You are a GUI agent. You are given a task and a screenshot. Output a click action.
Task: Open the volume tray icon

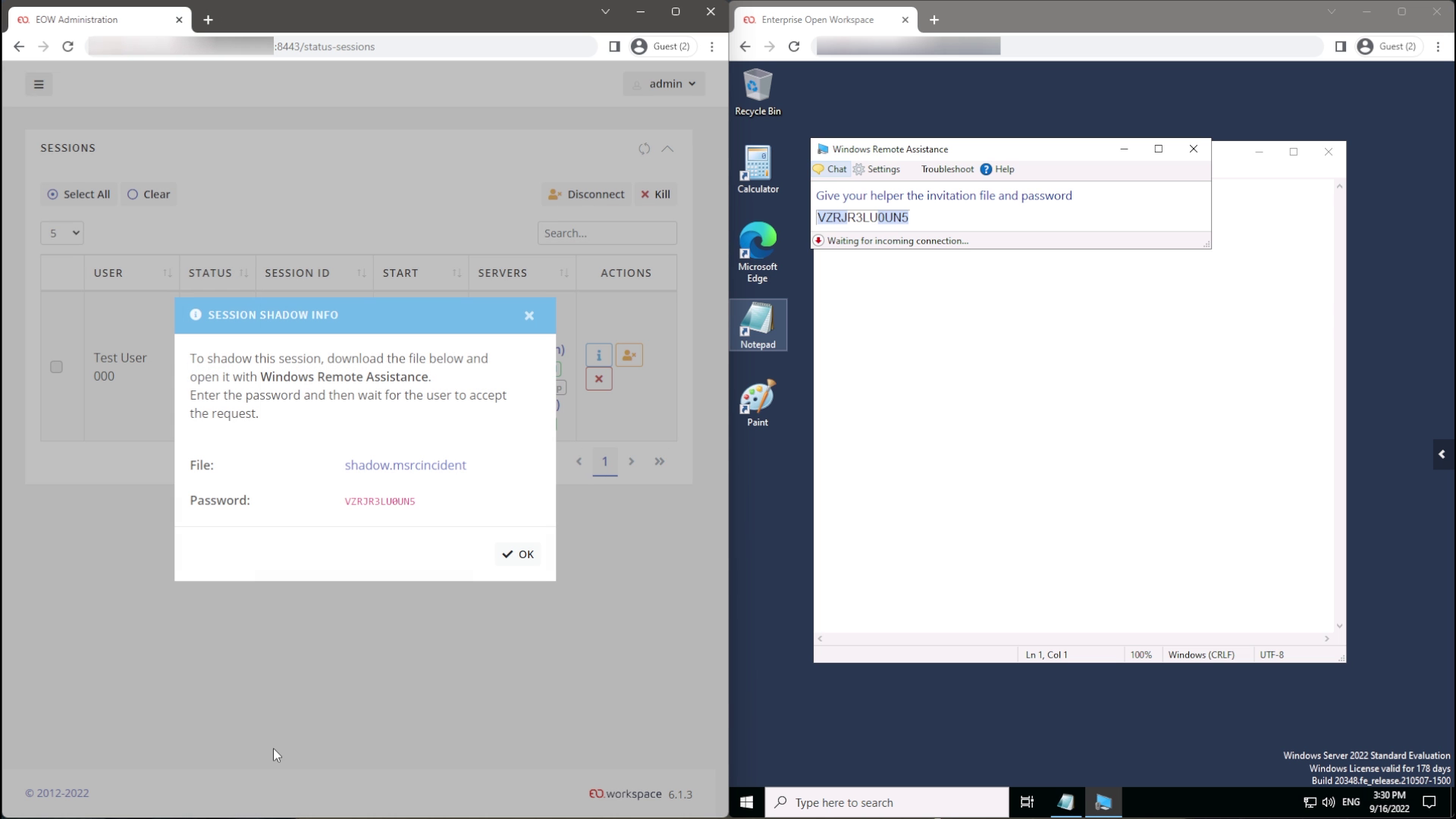[1328, 802]
